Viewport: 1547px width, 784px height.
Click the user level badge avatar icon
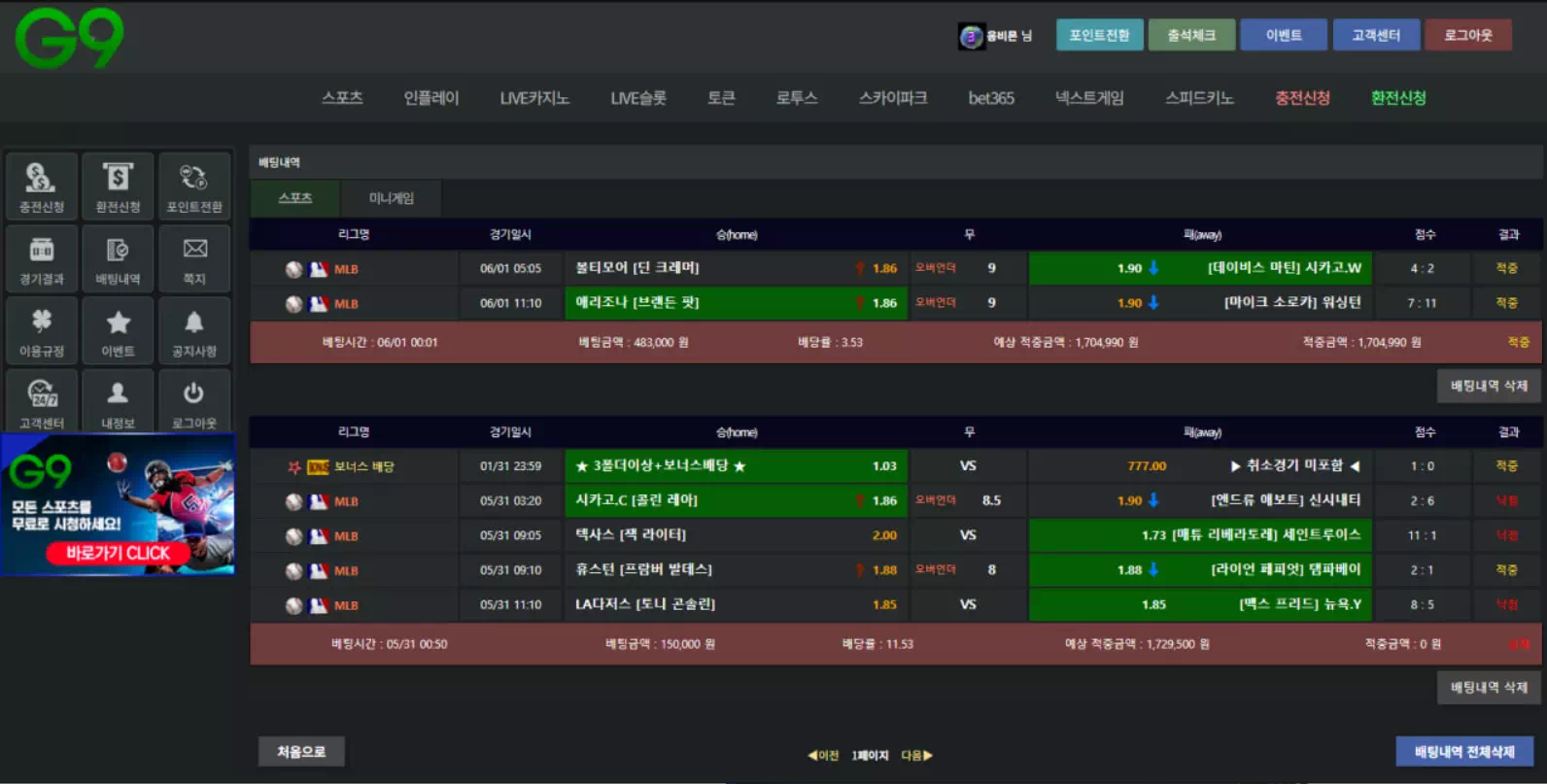(x=971, y=37)
